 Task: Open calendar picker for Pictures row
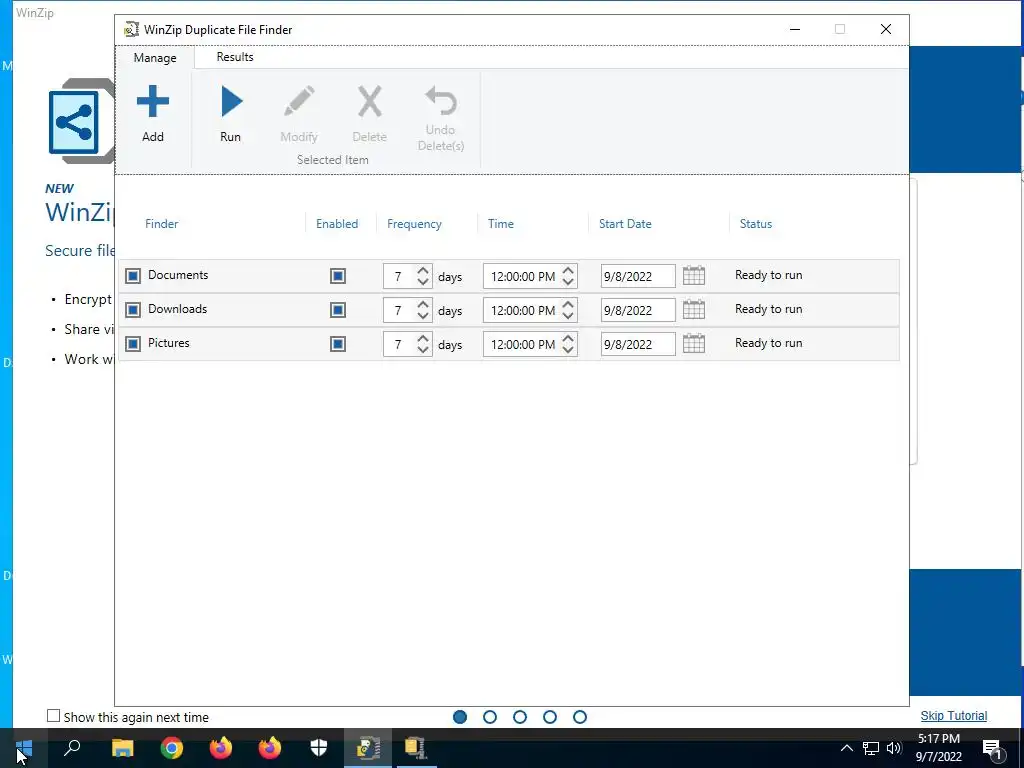(694, 344)
